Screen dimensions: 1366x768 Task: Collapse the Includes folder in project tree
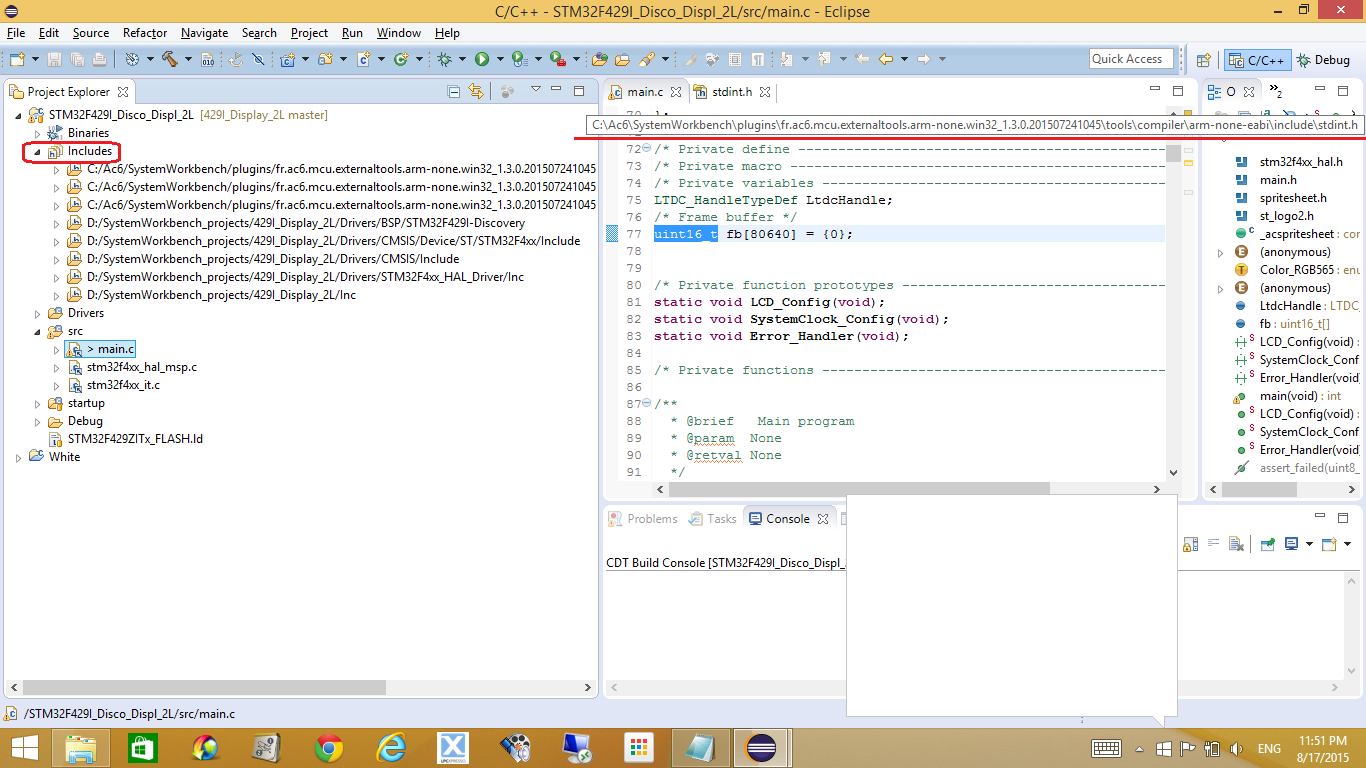[38, 152]
